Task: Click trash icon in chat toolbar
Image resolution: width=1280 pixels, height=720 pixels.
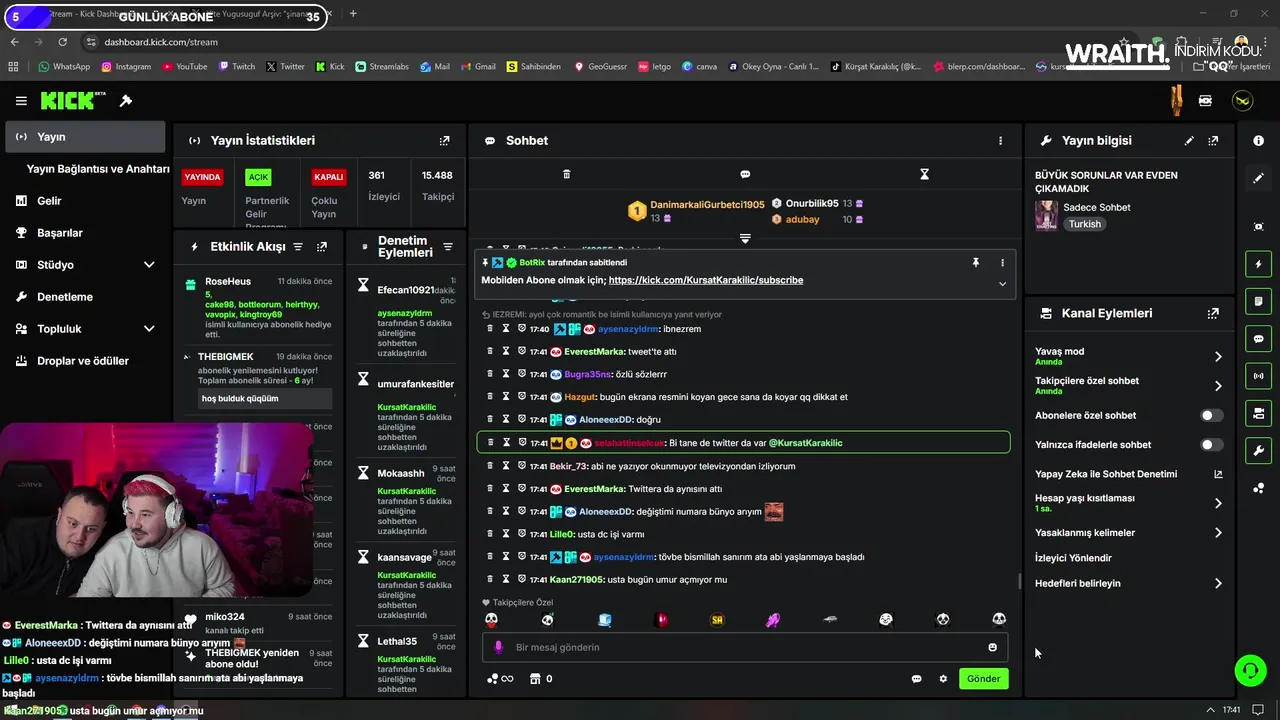Action: click(x=566, y=174)
